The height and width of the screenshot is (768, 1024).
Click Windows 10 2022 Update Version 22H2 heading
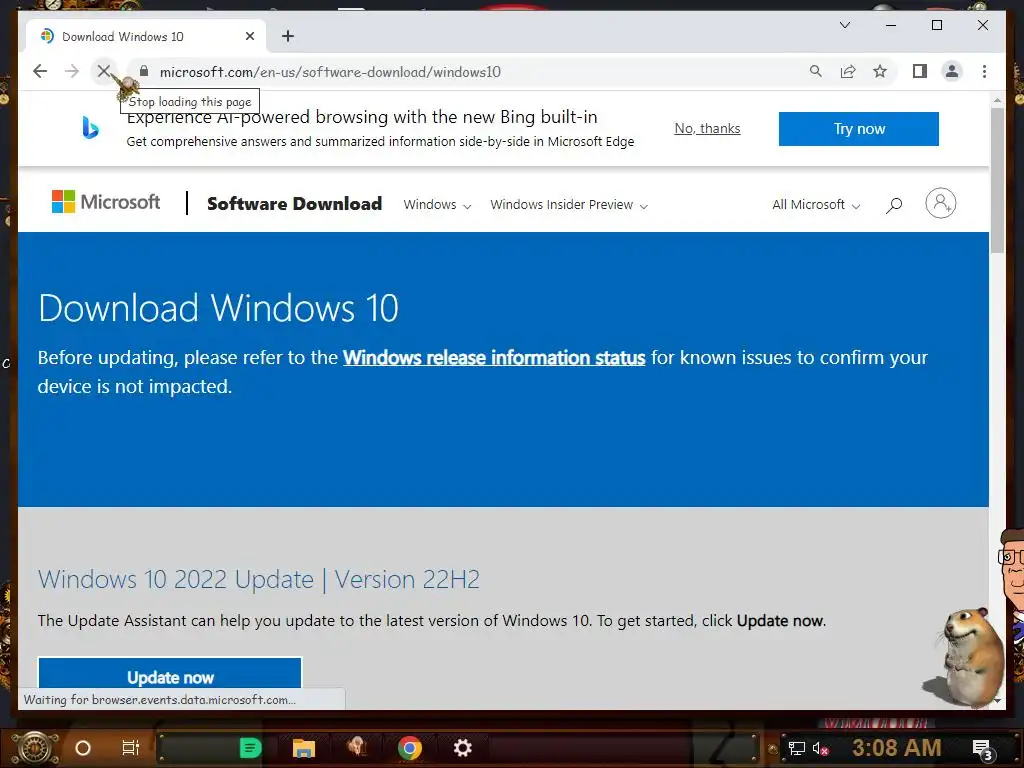point(259,579)
